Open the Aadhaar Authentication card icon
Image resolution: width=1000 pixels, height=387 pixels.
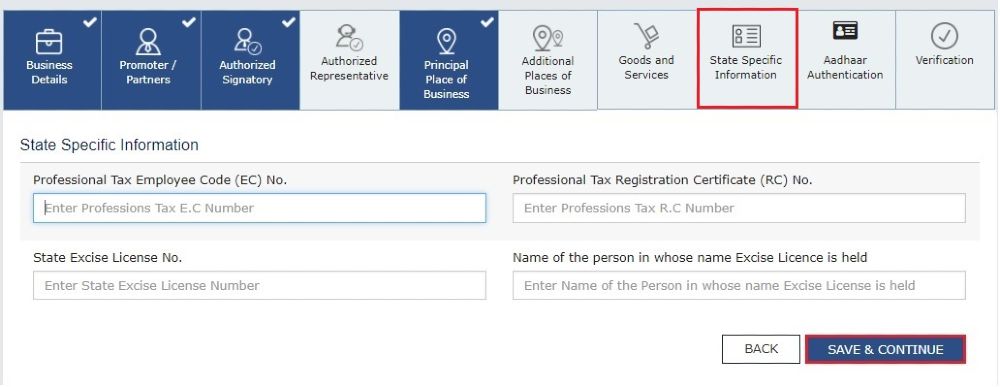pyautogui.click(x=845, y=30)
